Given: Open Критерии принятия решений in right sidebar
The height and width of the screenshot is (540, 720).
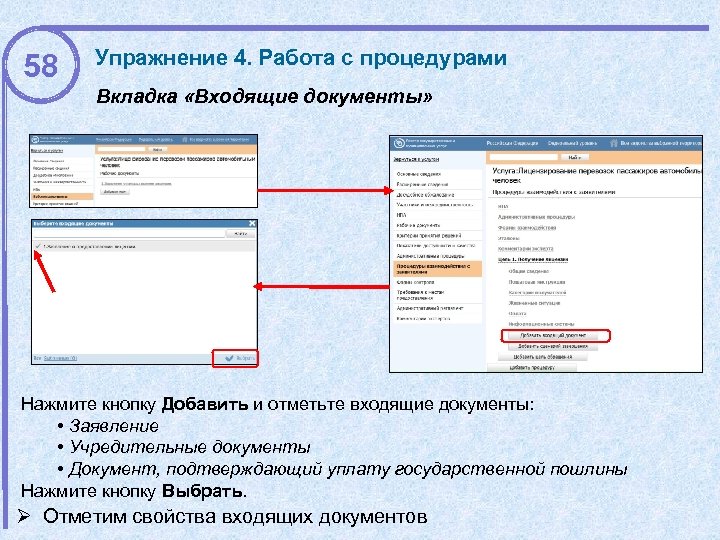Looking at the screenshot, I should 429,236.
